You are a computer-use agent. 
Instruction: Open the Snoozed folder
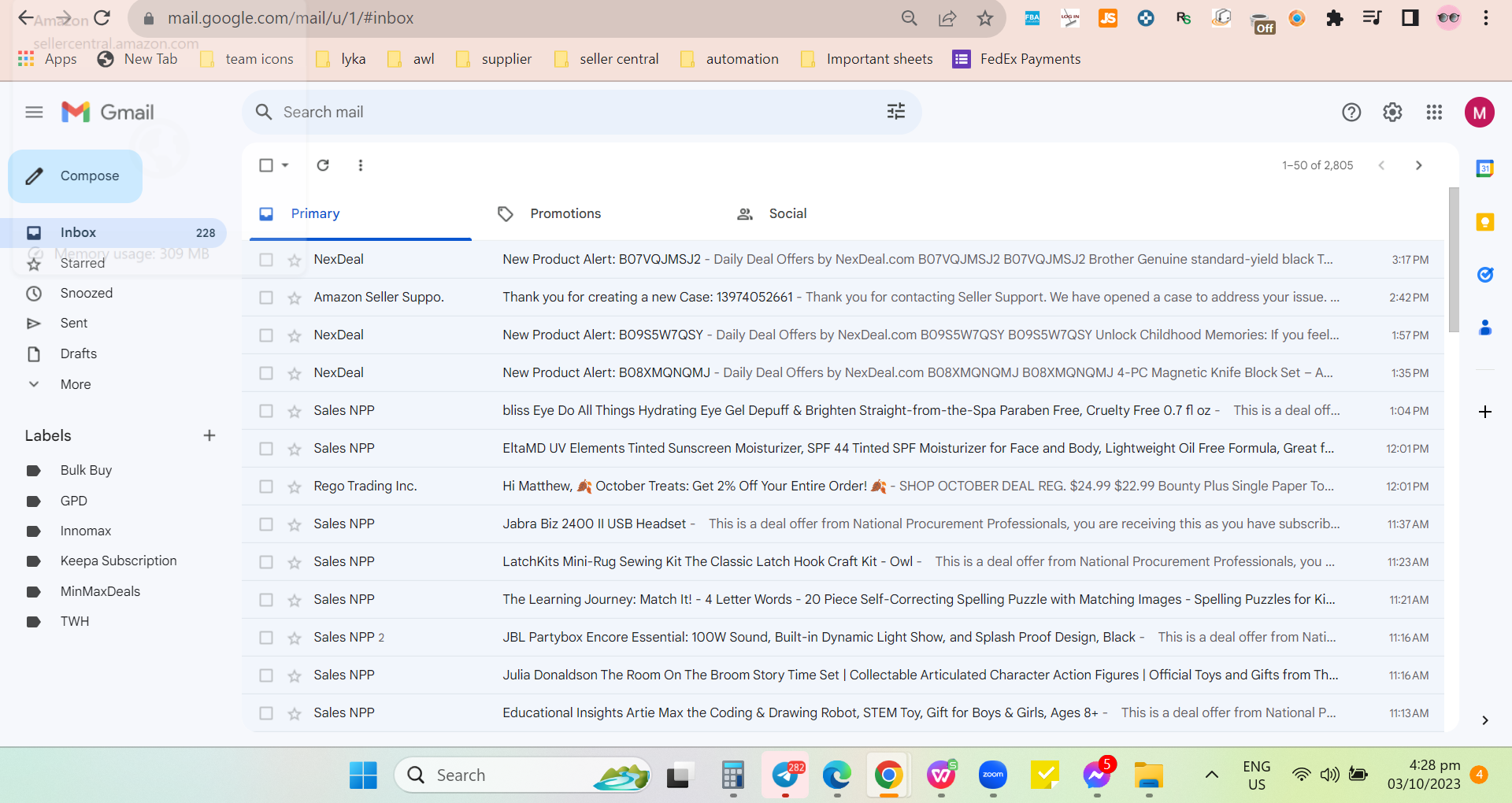(x=87, y=293)
